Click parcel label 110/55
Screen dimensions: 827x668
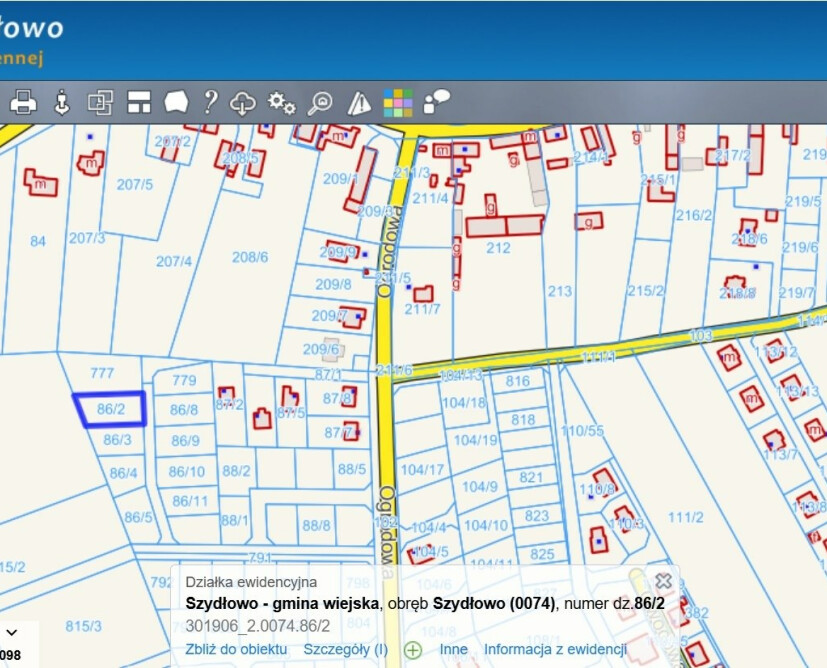582,431
